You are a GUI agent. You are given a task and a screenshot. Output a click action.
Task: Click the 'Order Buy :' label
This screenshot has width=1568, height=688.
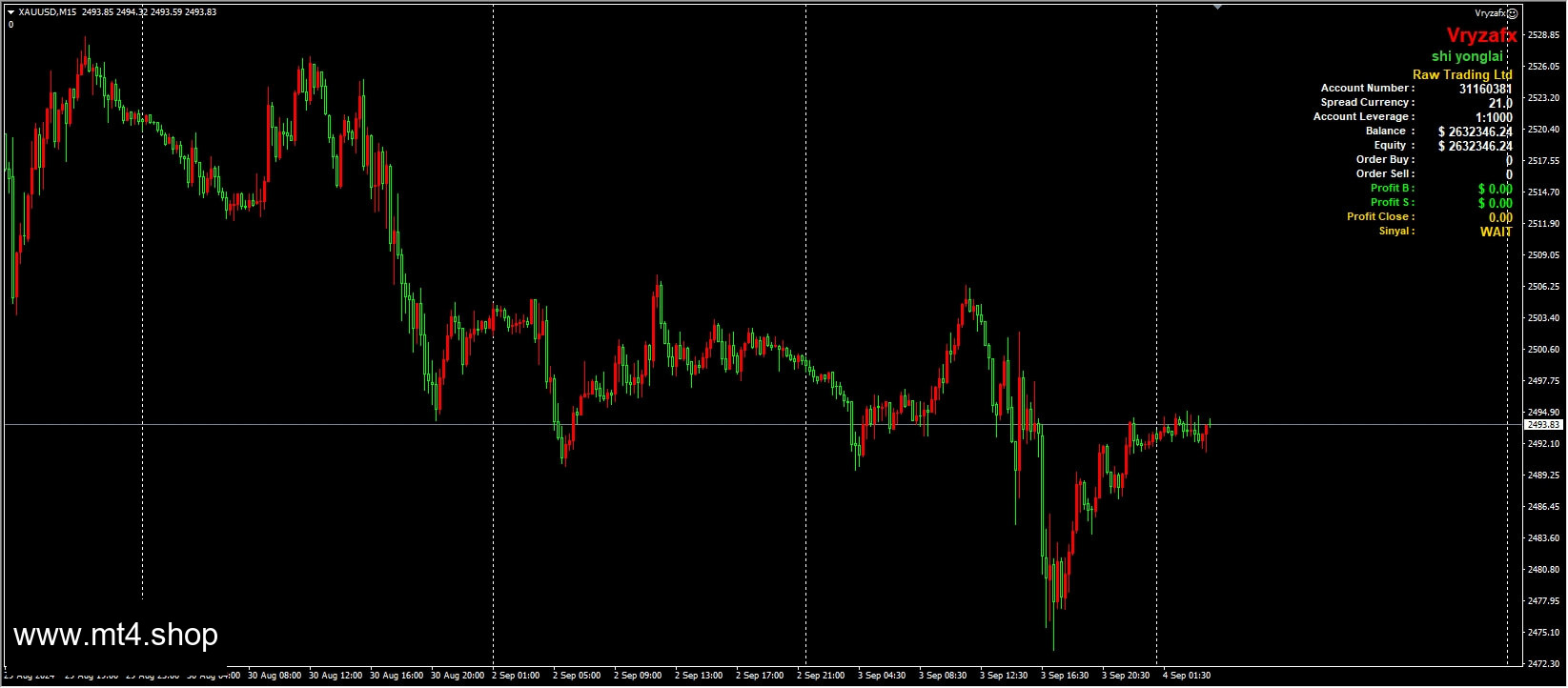point(1385,159)
